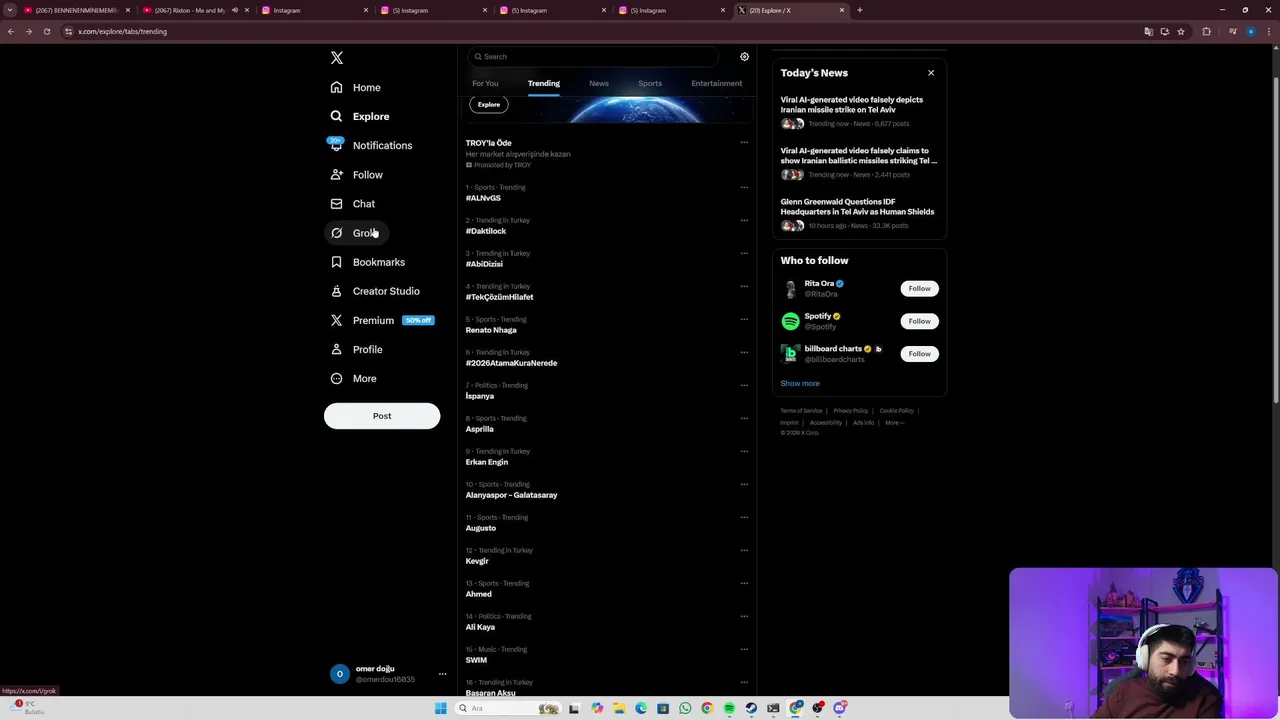The height and width of the screenshot is (720, 1280).
Task: Open Notifications in the sidebar
Action: click(x=372, y=145)
